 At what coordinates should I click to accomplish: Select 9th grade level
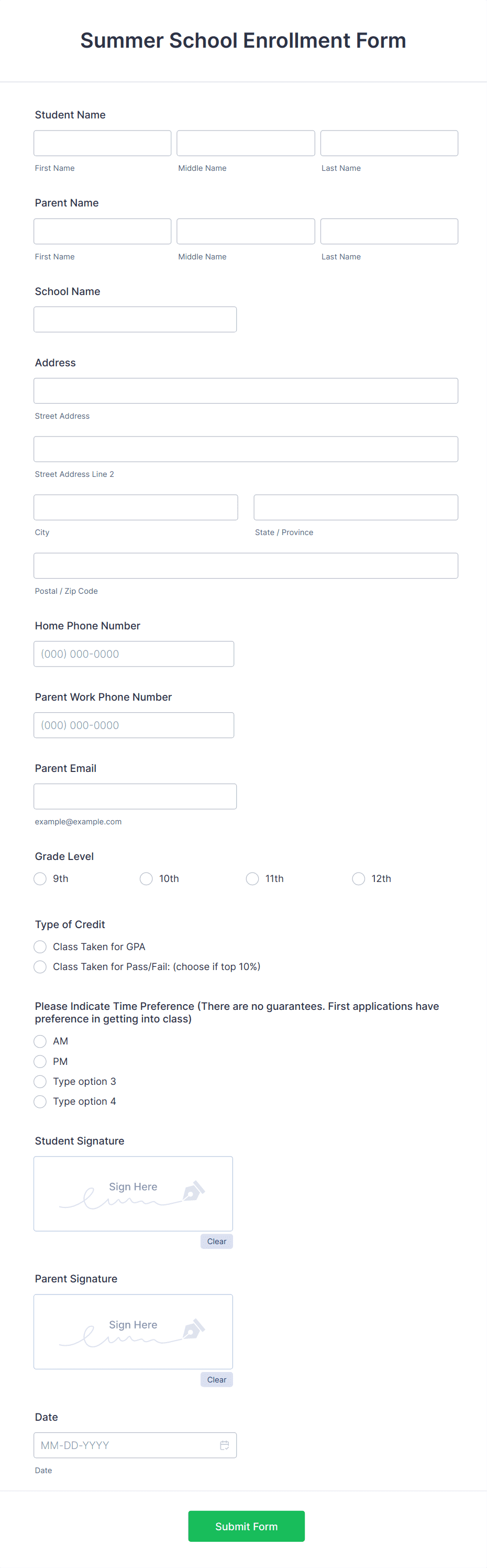(39, 878)
